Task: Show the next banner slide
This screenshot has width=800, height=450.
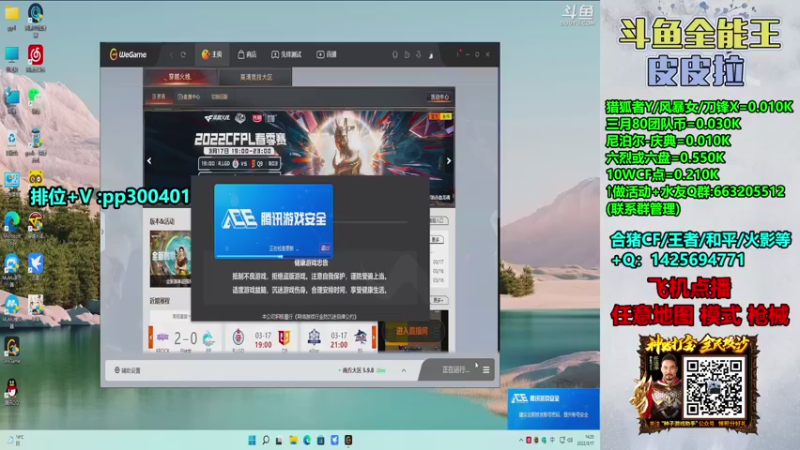Action: (448, 161)
